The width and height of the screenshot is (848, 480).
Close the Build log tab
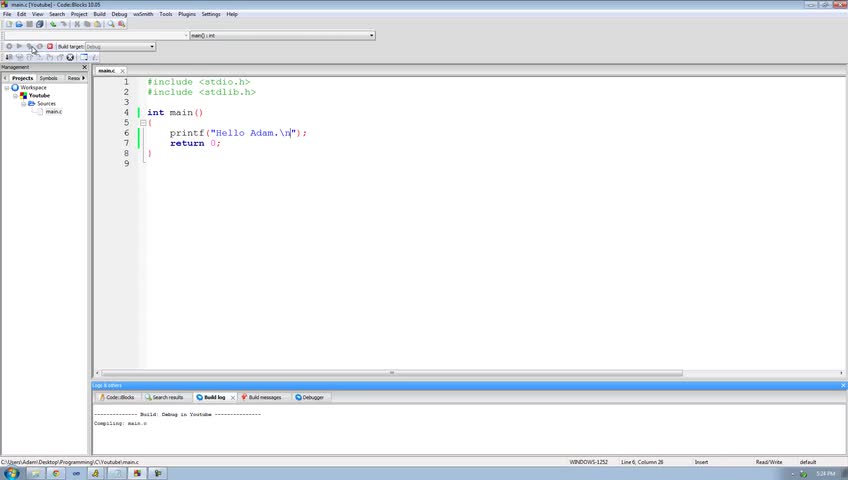[233, 397]
